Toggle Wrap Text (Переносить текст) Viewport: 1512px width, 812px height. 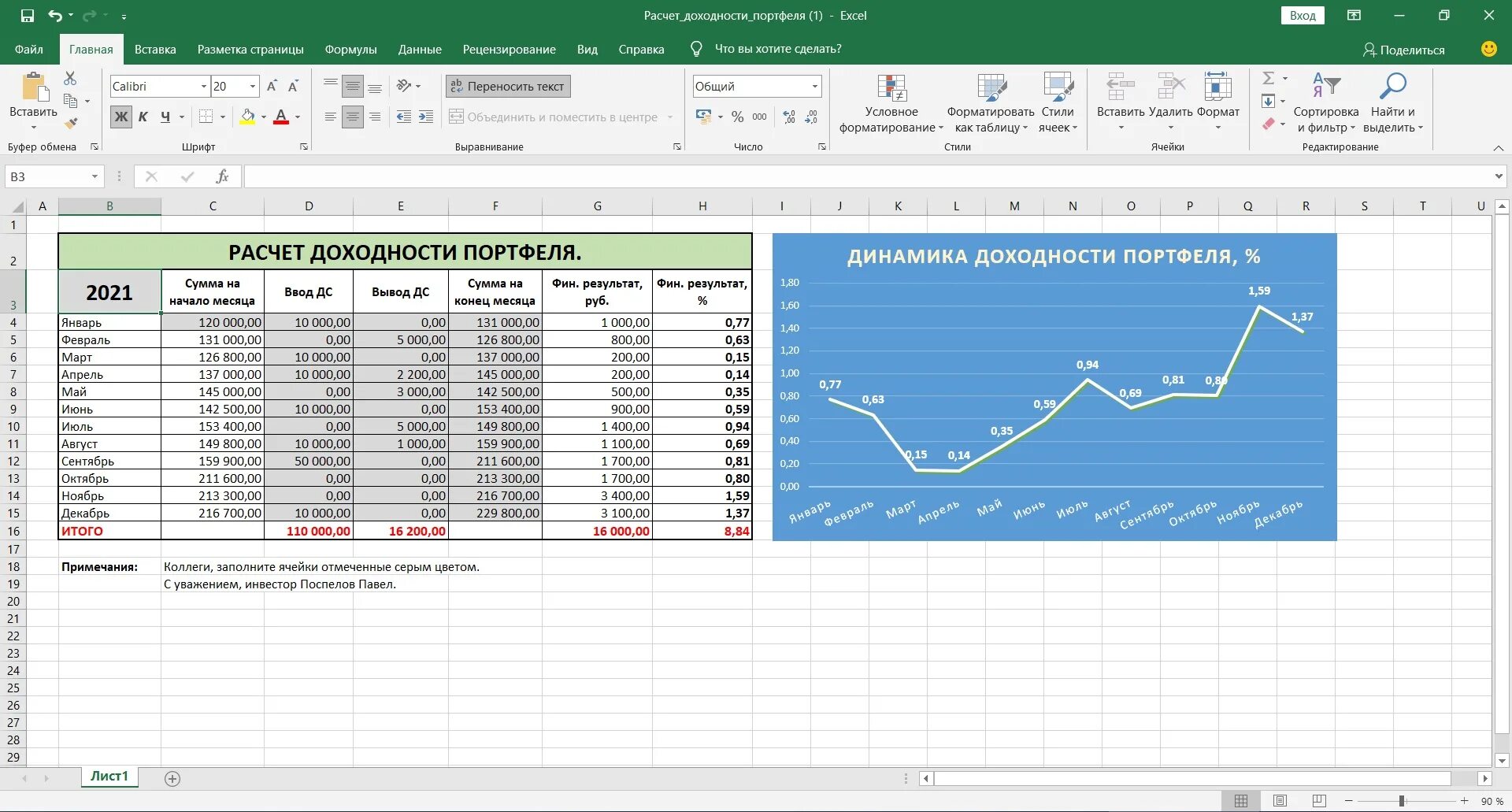pos(508,86)
